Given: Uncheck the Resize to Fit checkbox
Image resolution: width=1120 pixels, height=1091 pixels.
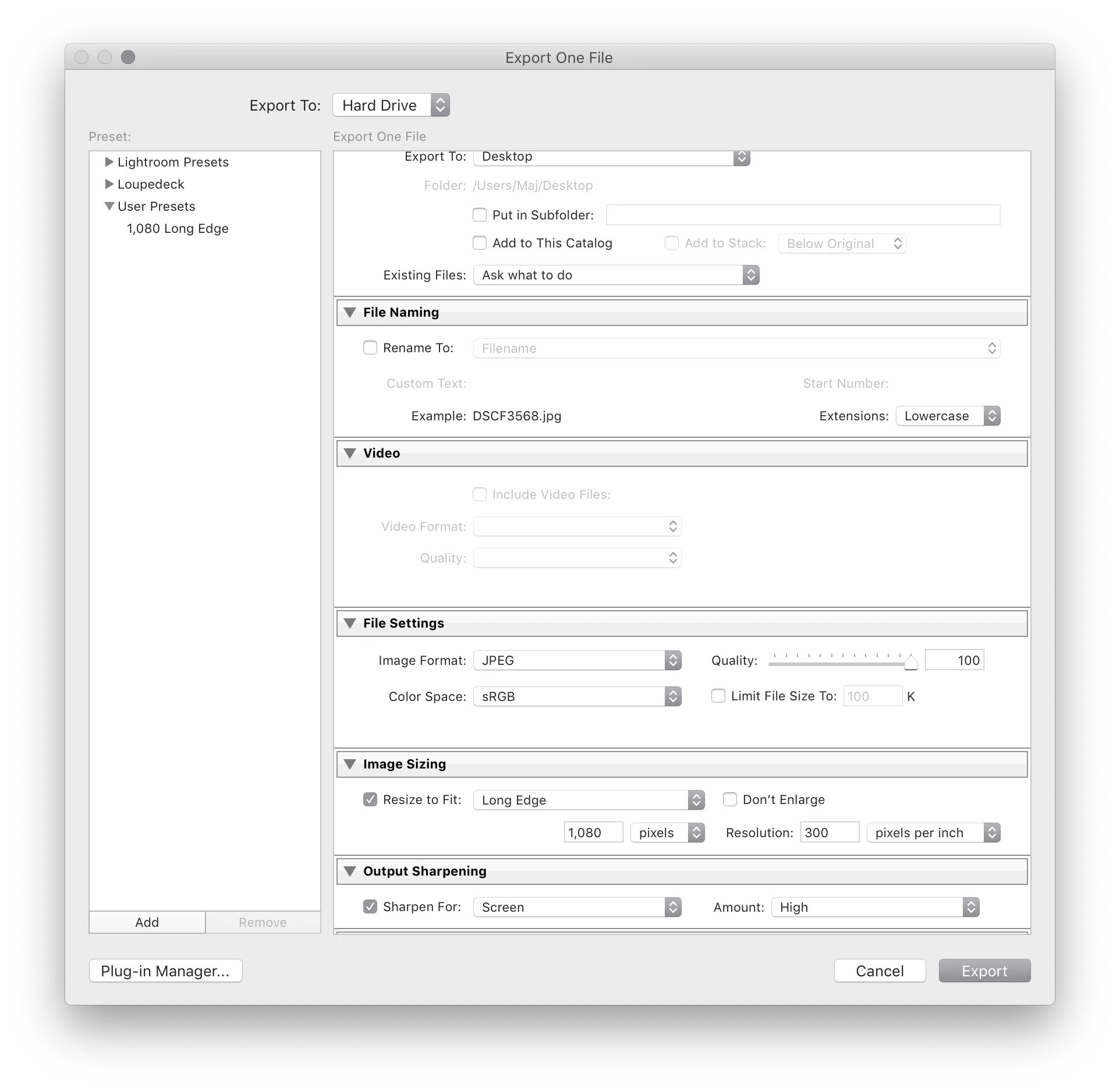Looking at the screenshot, I should pos(370,799).
